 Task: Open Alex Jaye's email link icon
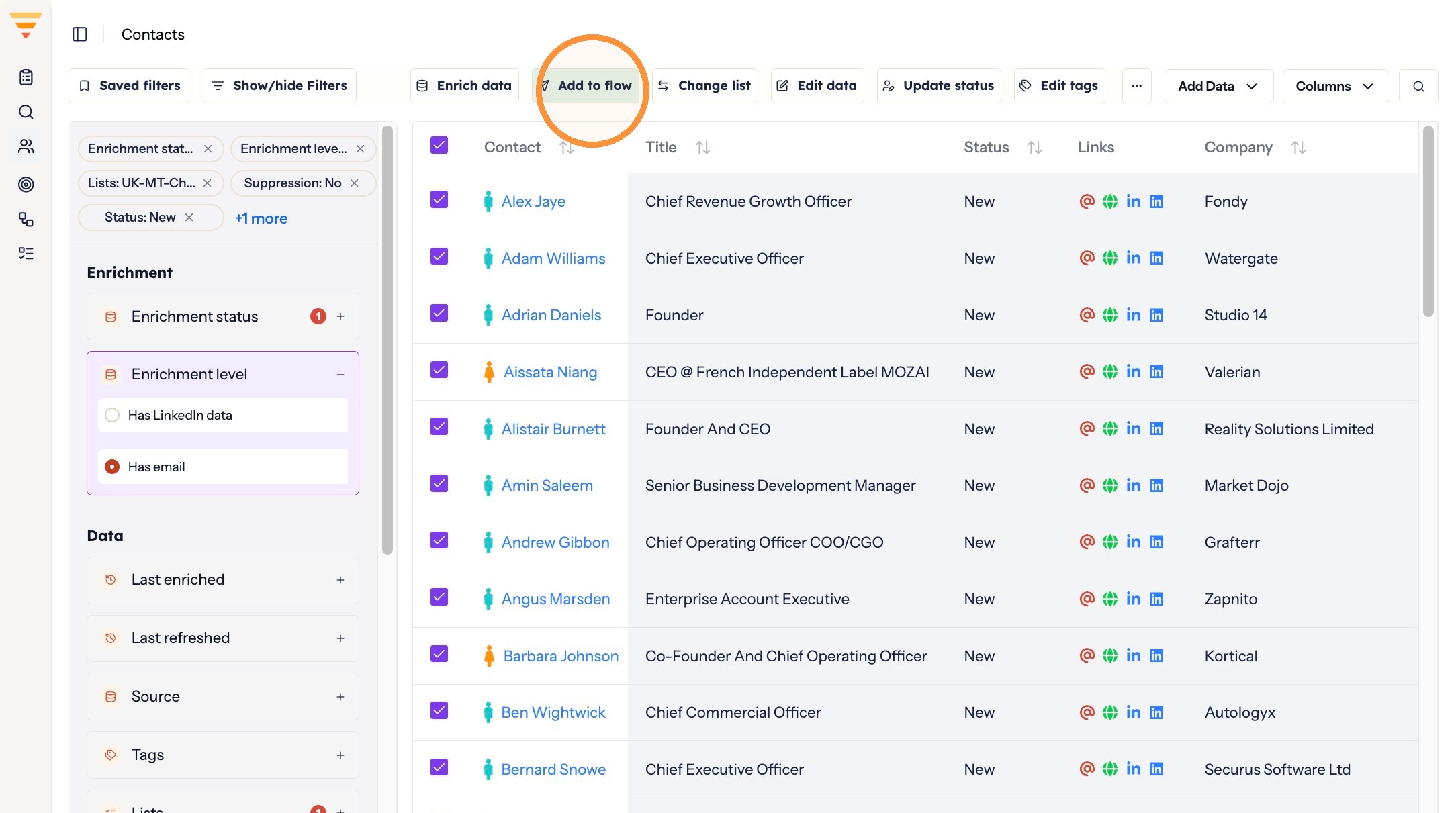1087,201
